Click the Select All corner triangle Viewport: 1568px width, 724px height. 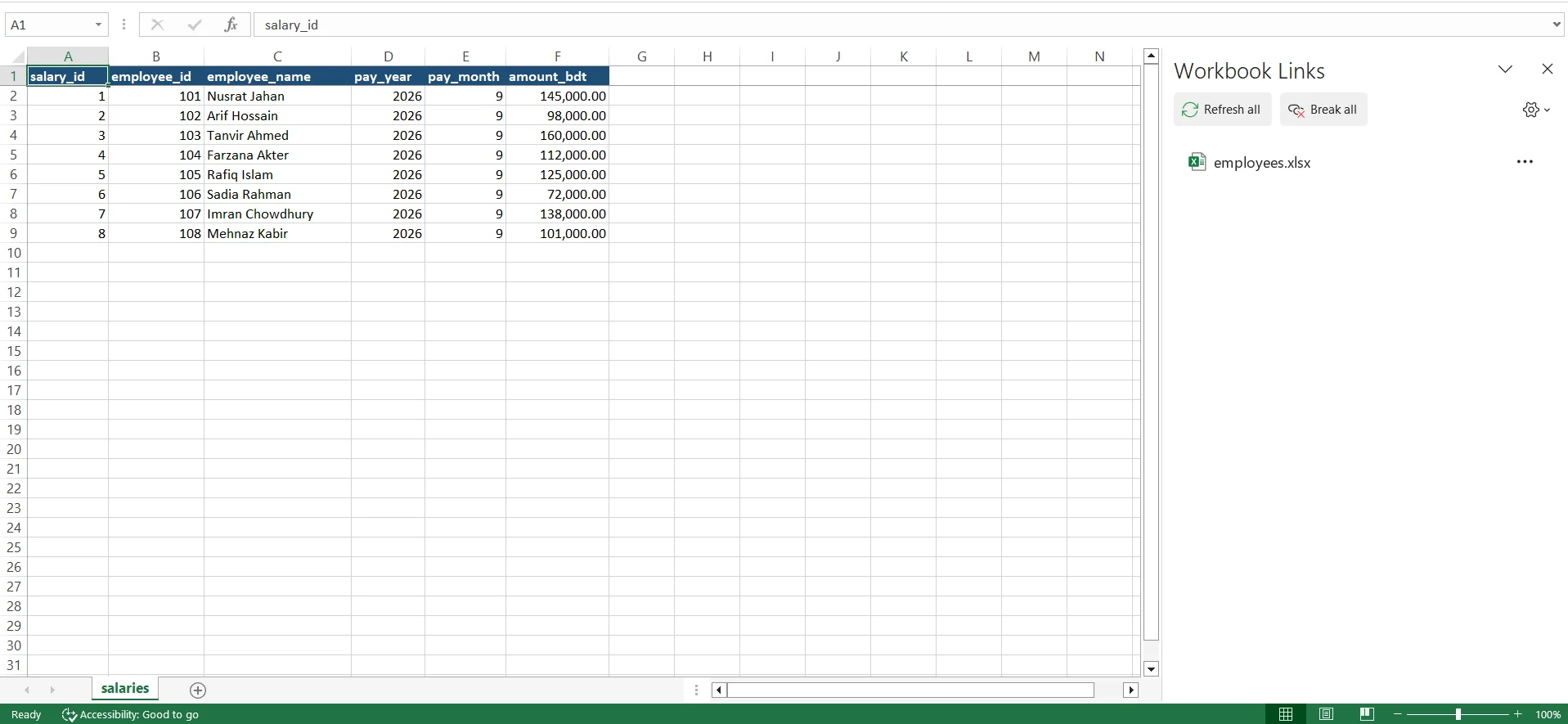click(16, 57)
